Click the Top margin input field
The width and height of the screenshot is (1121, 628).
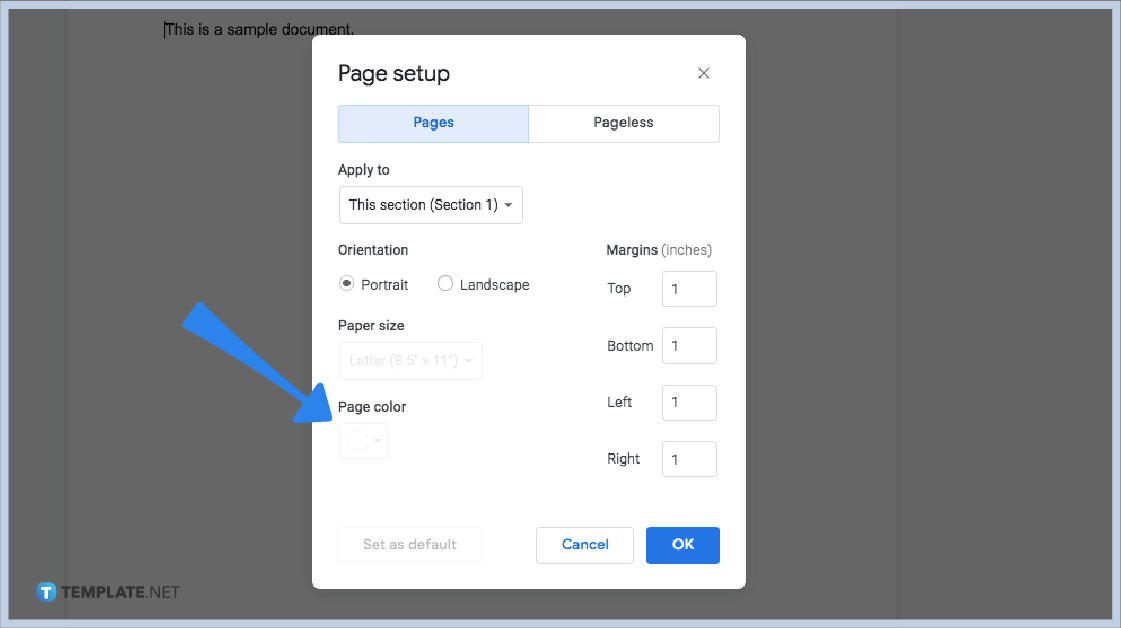point(688,288)
